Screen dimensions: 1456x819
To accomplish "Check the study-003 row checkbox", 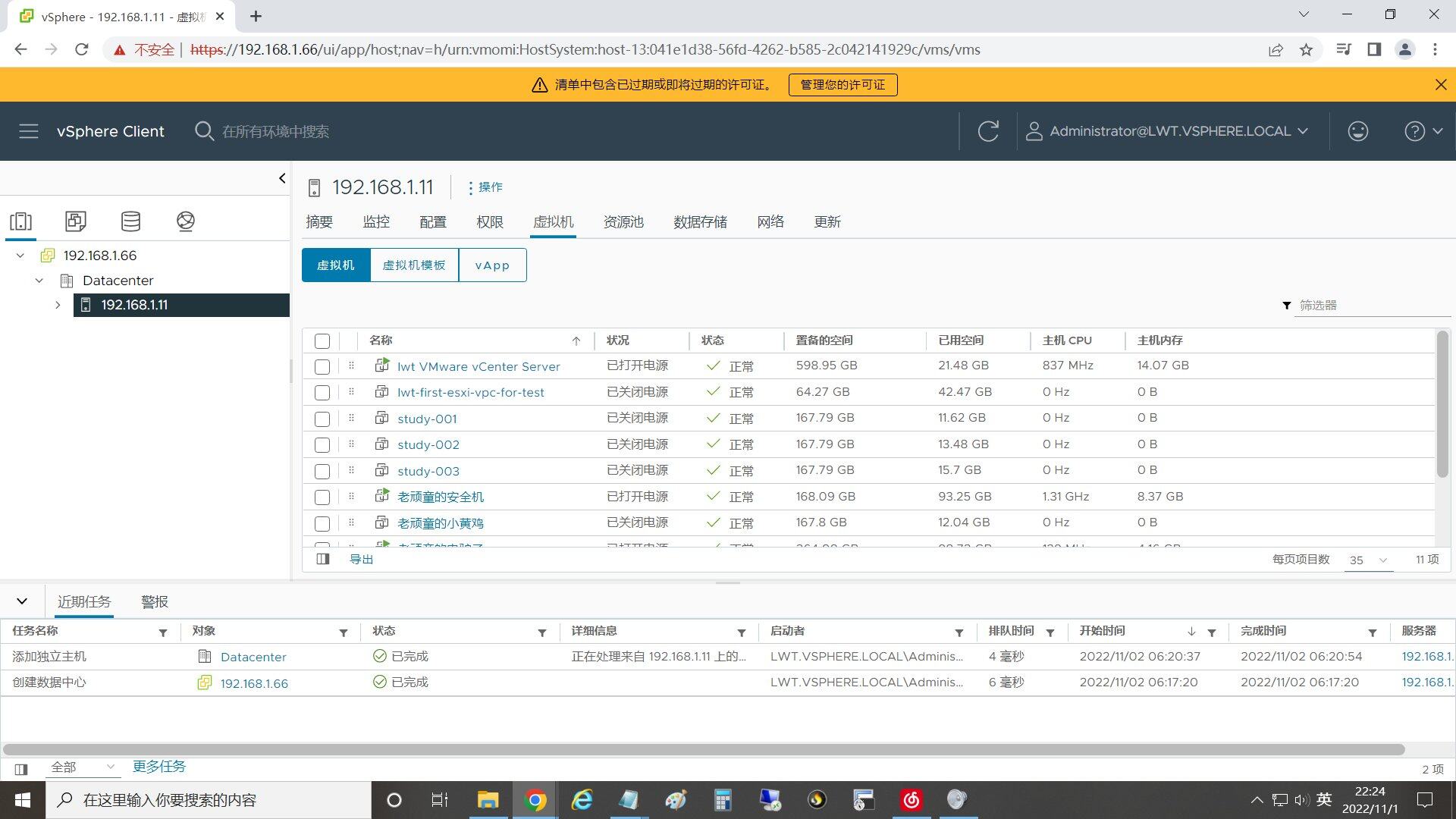I will coord(322,472).
